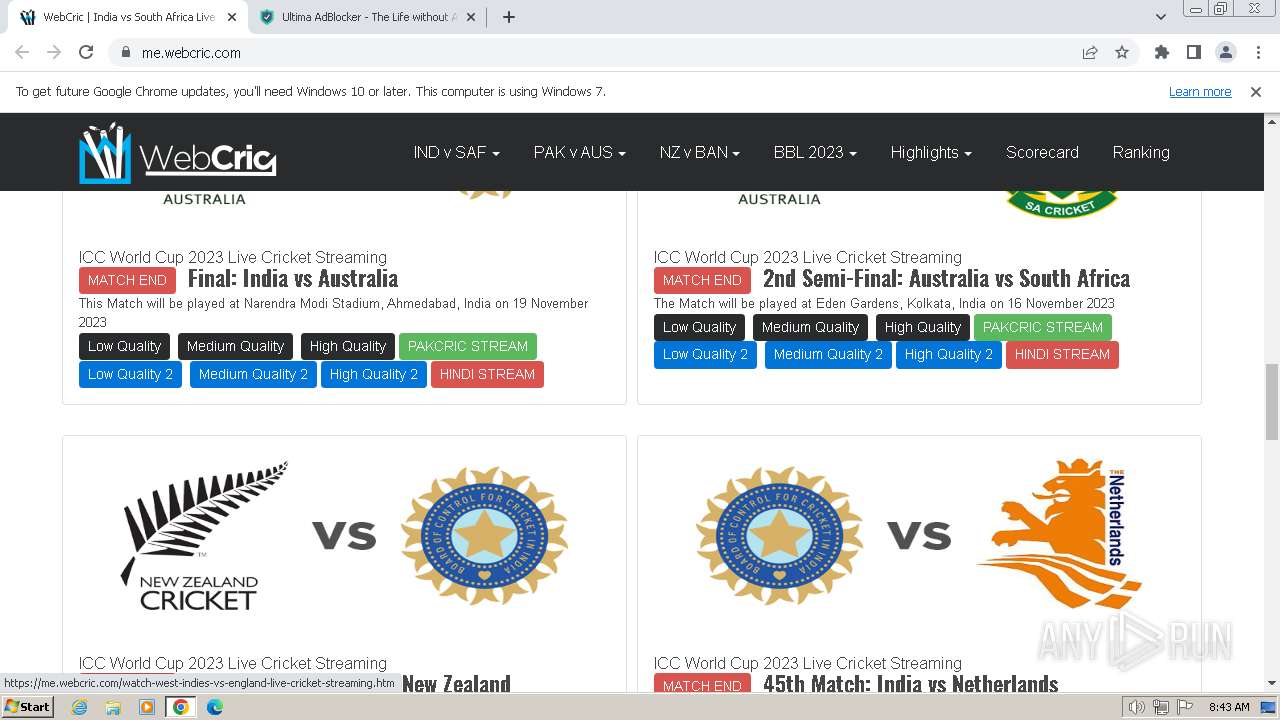This screenshot has width=1280, height=720.
Task: Expand the IND v SAF dropdown menu
Action: [x=456, y=152]
